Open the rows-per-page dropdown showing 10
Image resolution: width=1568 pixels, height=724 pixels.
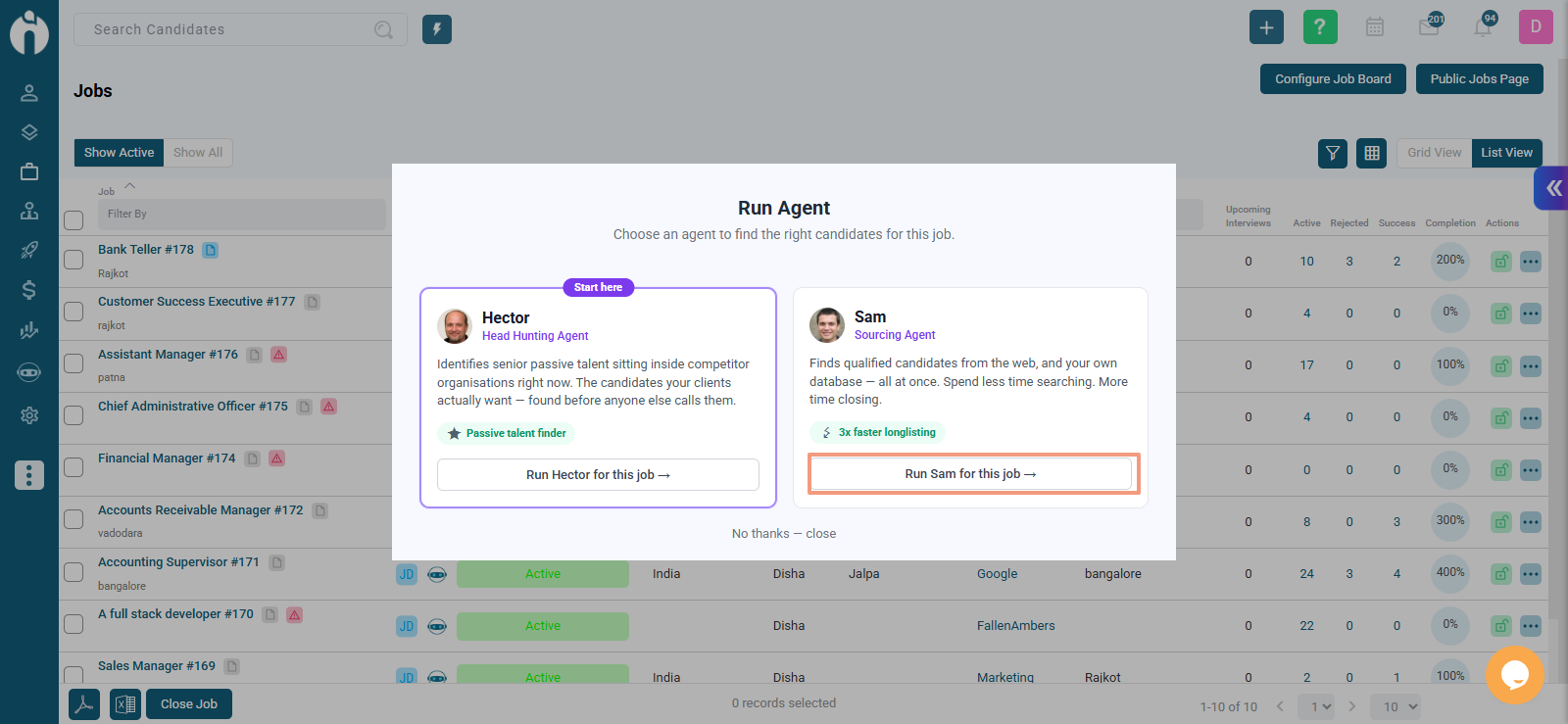click(1400, 706)
